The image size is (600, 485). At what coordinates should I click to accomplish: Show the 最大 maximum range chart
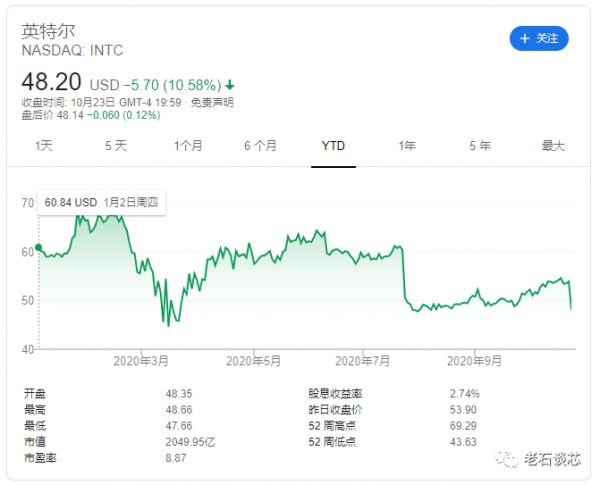(x=553, y=146)
